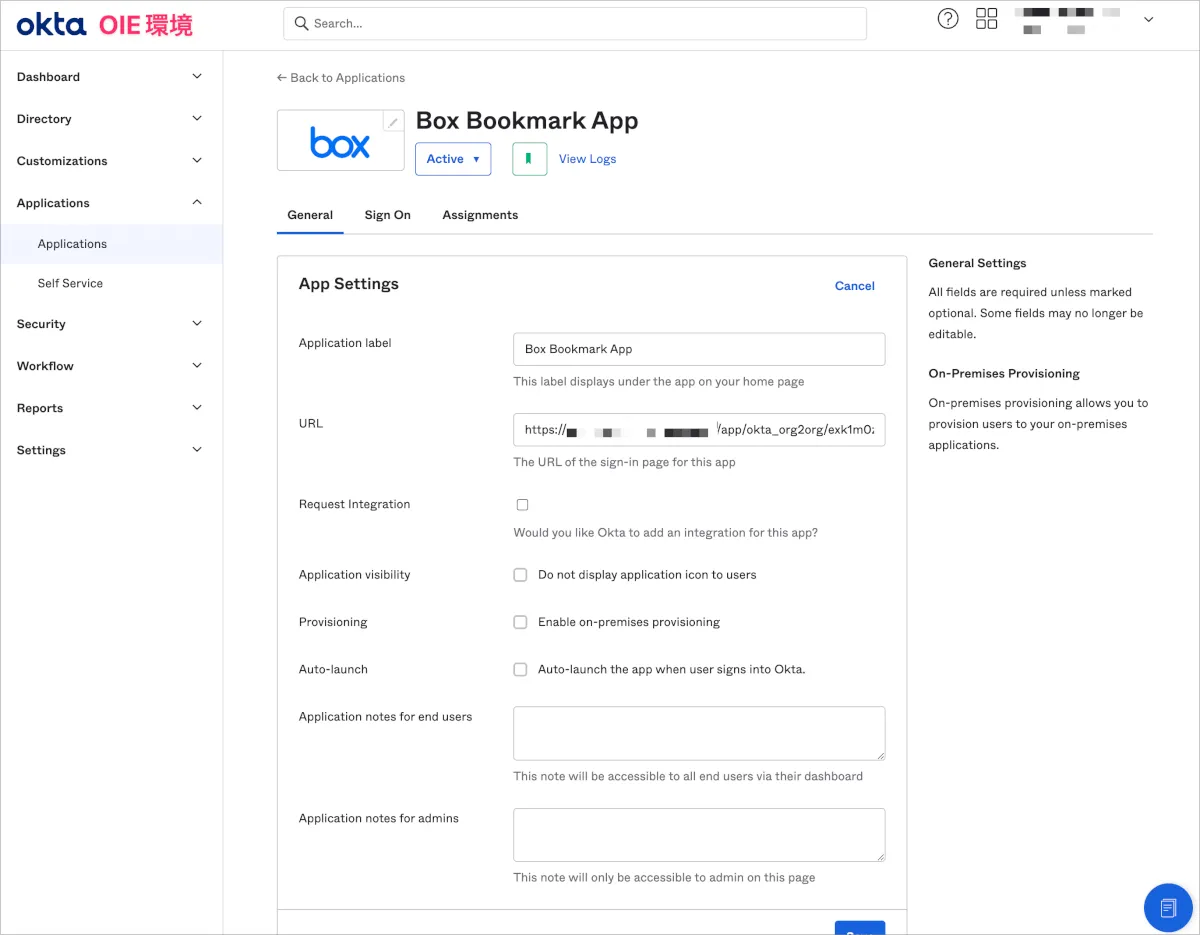The image size is (1200, 935).
Task: Check the Request Integration checkbox
Action: [x=522, y=505]
